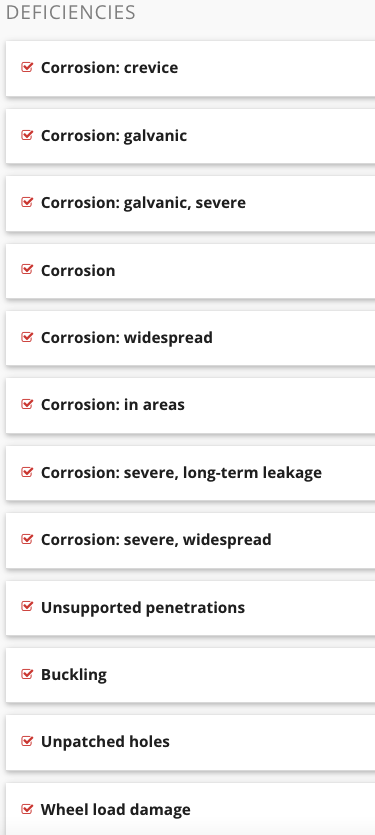Click check icon for Corrosion: severe, widespread
The height and width of the screenshot is (835, 375).
click(x=27, y=539)
